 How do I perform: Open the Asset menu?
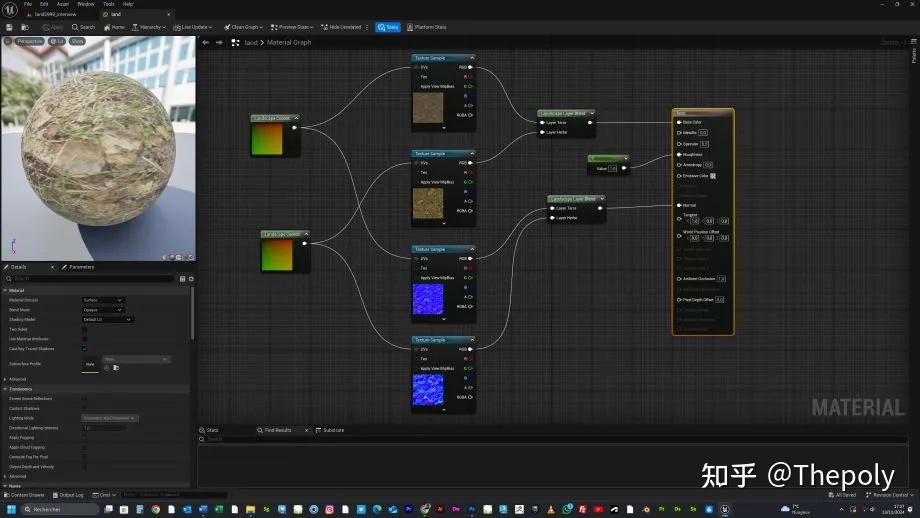[x=62, y=4]
